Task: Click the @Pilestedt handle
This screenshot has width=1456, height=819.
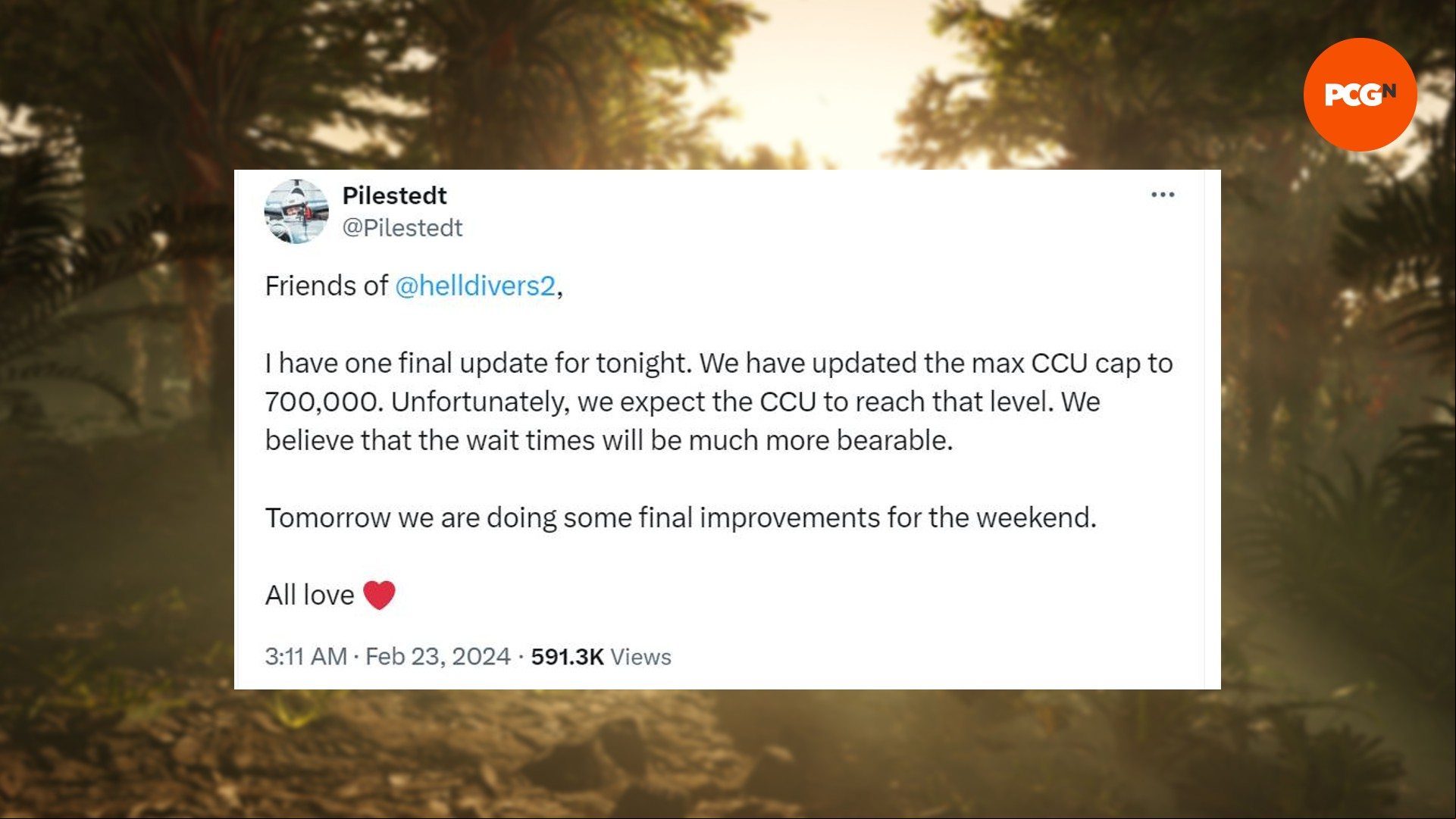Action: coord(402,227)
